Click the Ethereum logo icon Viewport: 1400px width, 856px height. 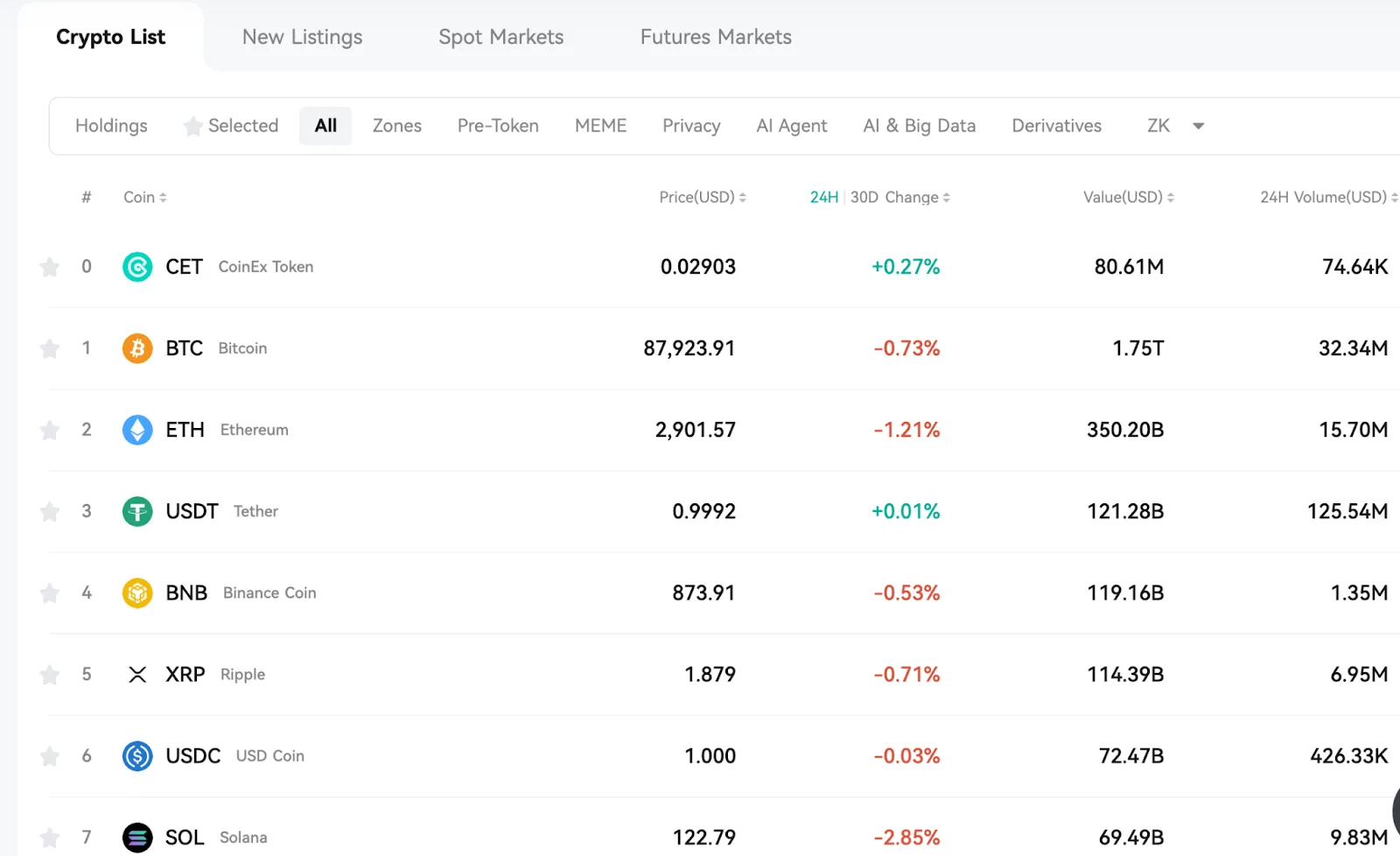tap(137, 430)
